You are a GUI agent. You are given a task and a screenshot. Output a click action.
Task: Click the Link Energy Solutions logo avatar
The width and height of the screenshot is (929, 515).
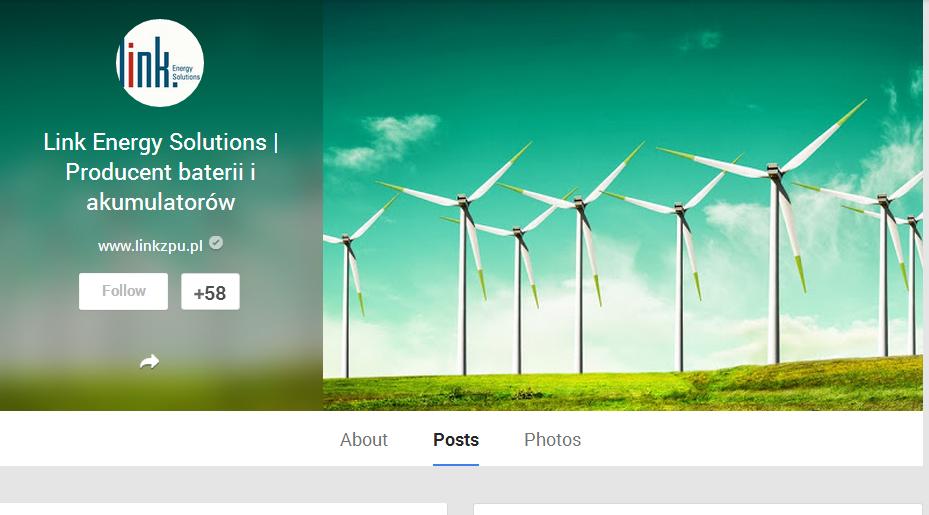click(160, 63)
